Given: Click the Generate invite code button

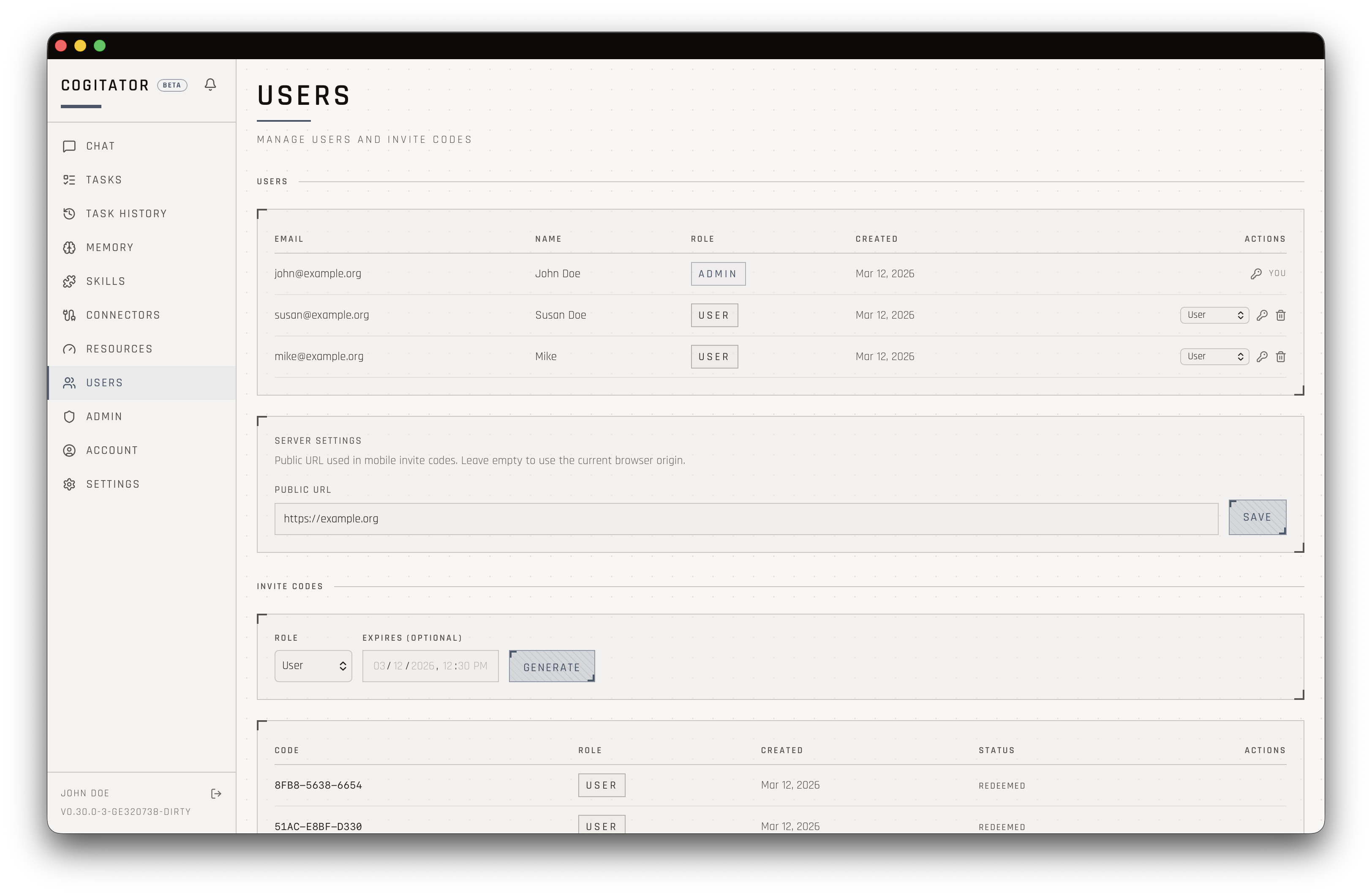Looking at the screenshot, I should click(x=552, y=667).
